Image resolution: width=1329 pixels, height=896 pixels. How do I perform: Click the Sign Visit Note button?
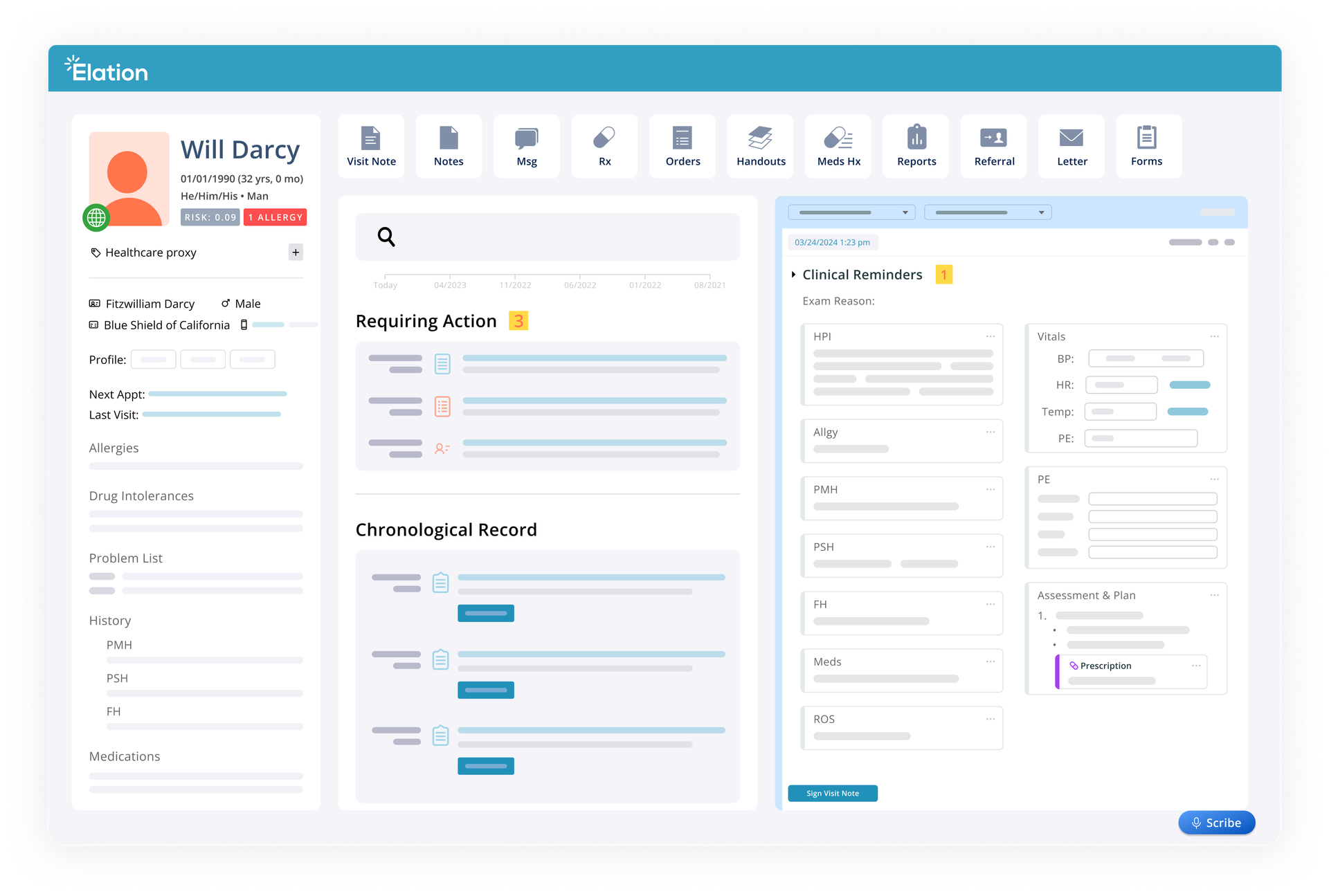832,794
